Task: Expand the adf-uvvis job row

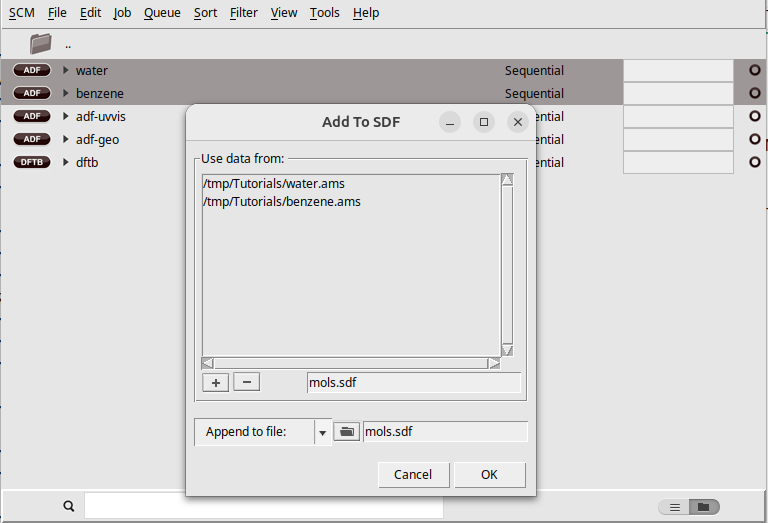Action: [66, 117]
